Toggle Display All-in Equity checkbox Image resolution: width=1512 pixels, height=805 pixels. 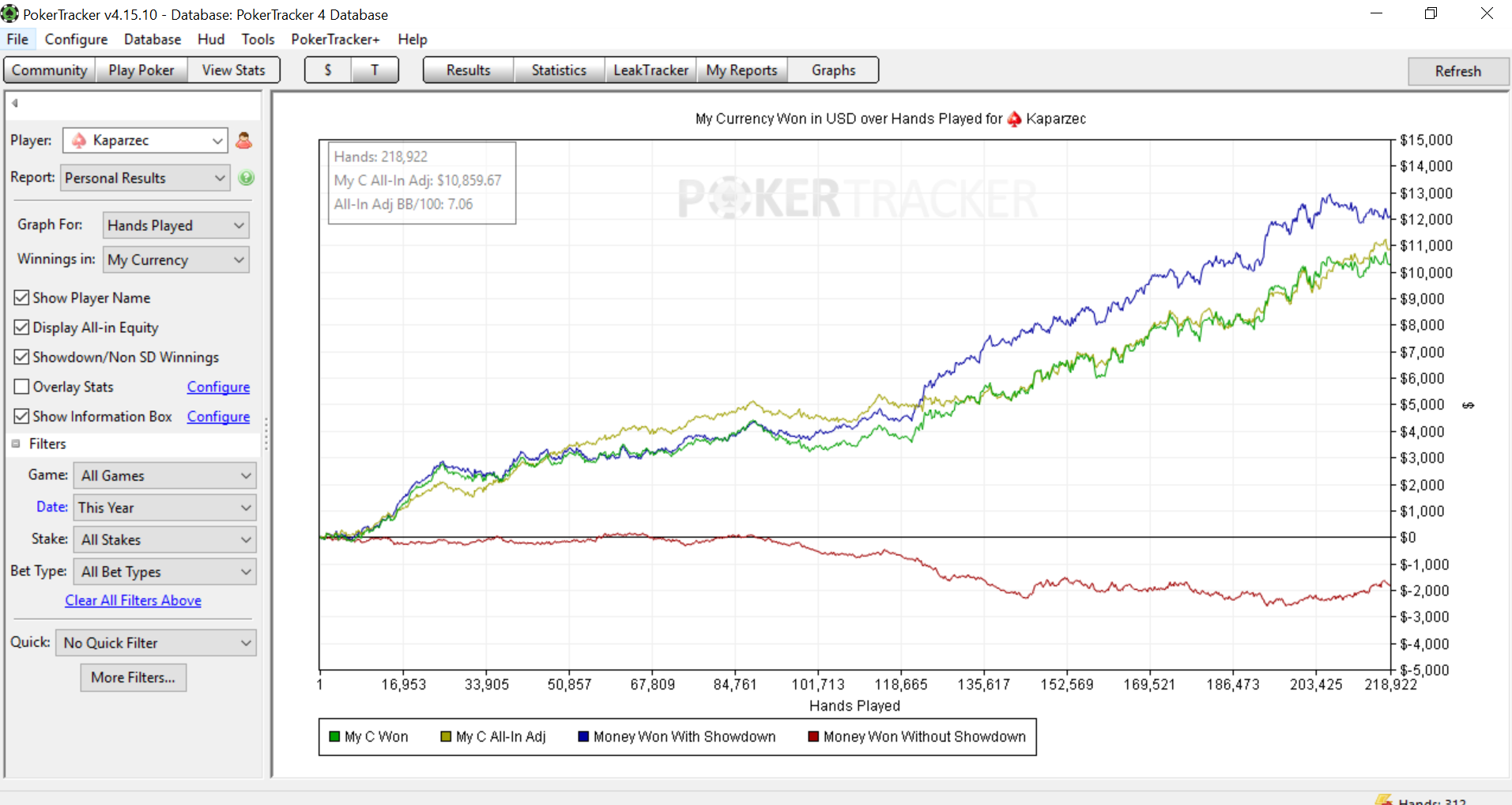click(x=22, y=327)
